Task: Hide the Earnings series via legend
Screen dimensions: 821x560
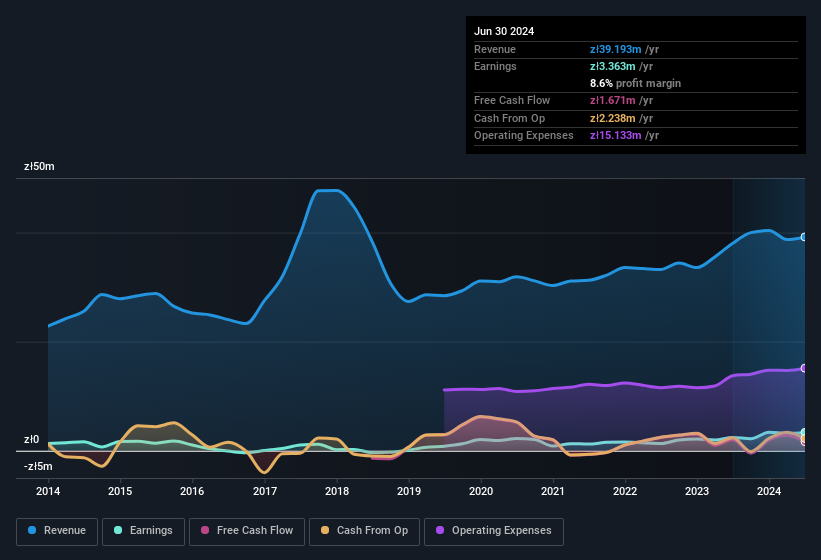Action: click(x=143, y=530)
